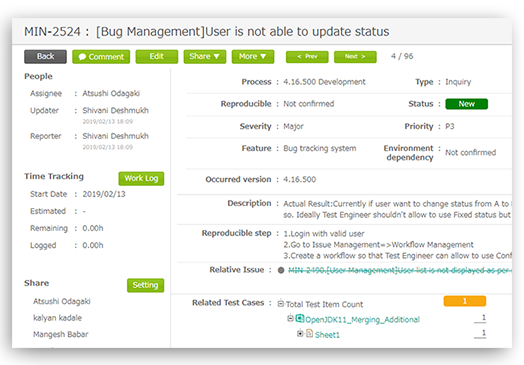Click the Back button

tap(45, 56)
